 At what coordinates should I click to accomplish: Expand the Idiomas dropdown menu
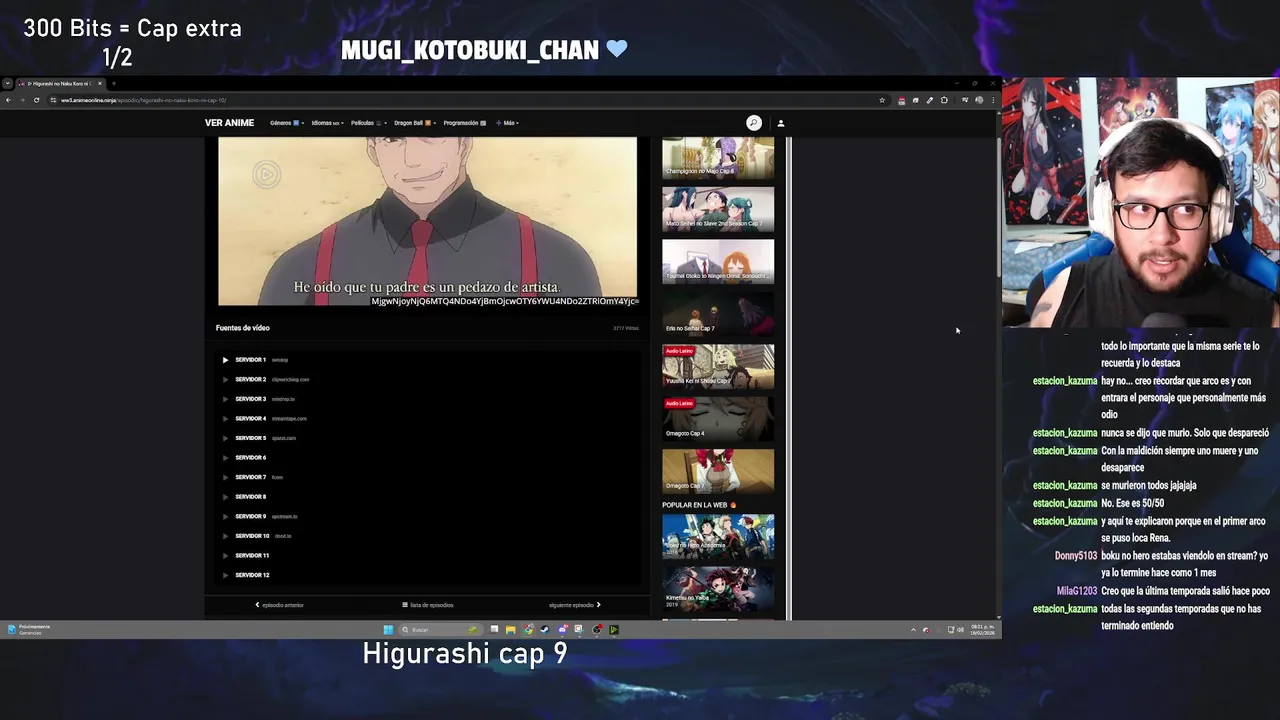tap(327, 123)
